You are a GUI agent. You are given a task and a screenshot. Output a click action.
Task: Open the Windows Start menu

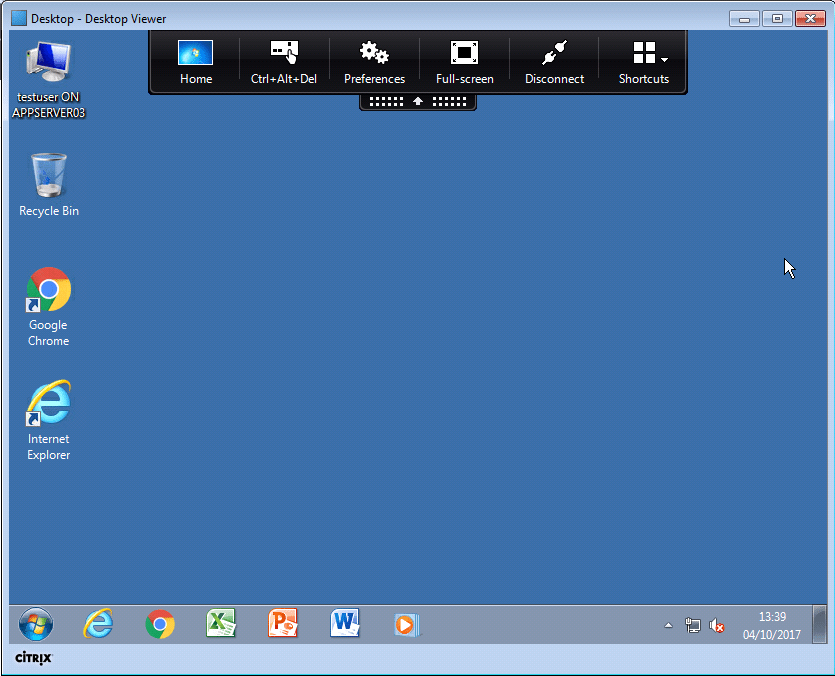click(x=36, y=624)
